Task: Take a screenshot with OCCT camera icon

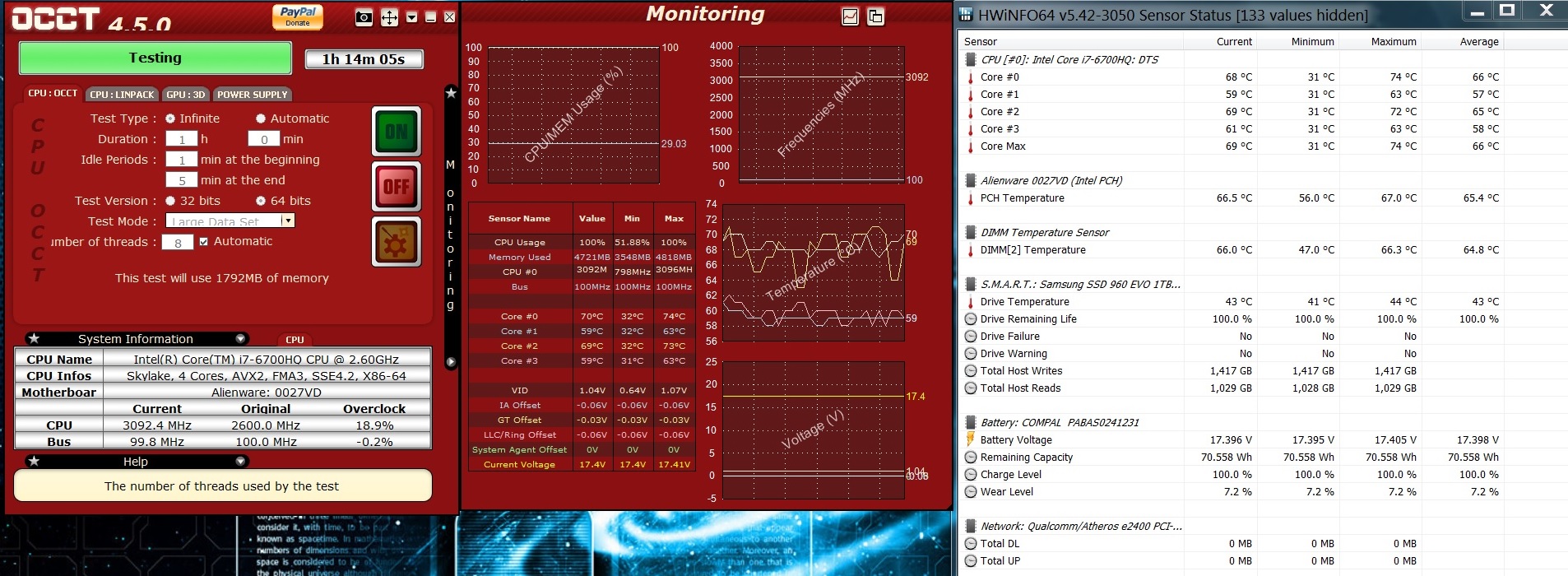Action: click(364, 16)
